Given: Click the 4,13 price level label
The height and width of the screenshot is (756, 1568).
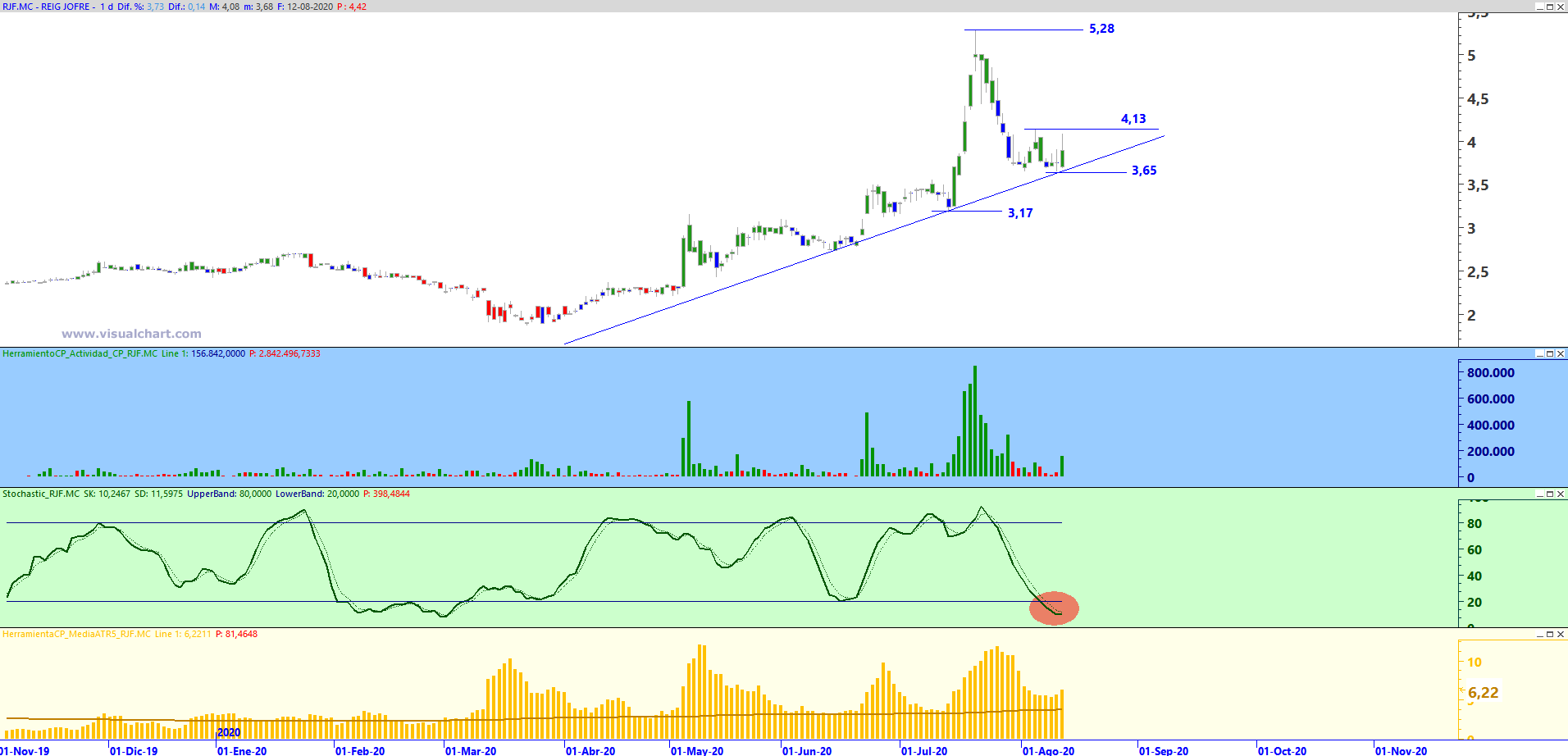Looking at the screenshot, I should coord(1133,119).
